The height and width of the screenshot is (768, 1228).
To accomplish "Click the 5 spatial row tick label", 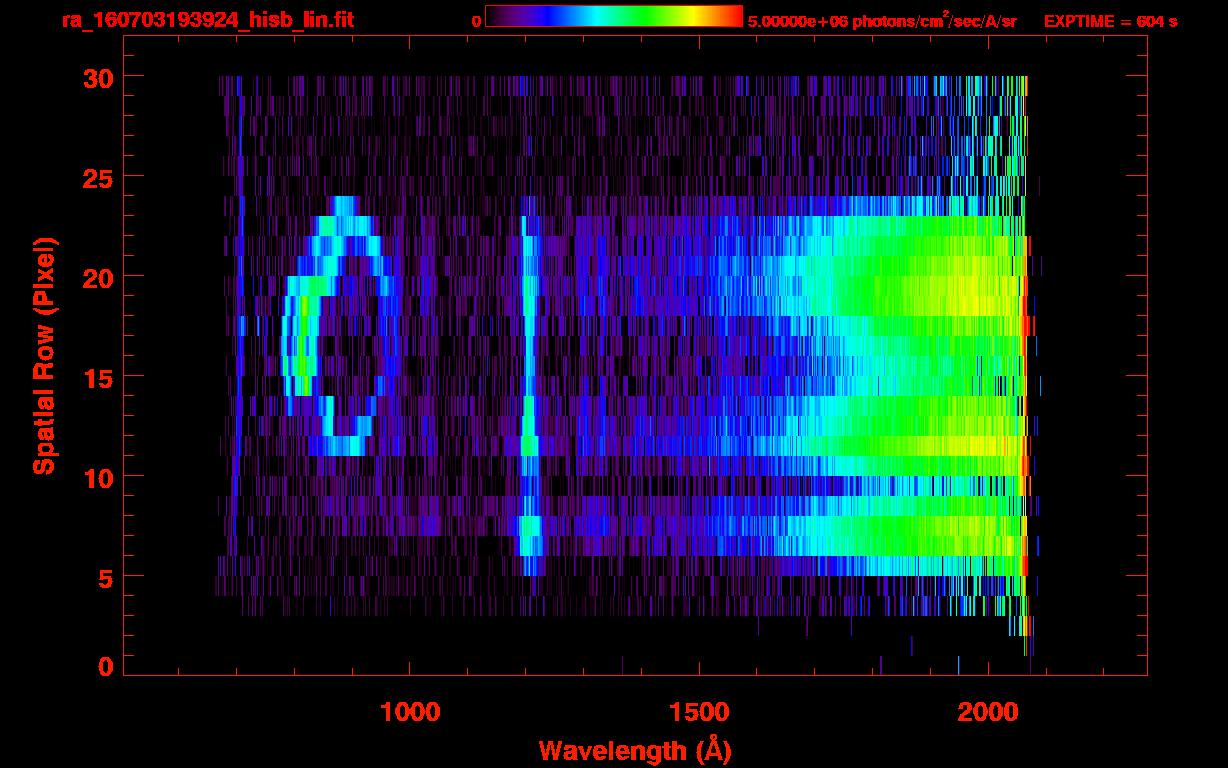I will 105,577.
